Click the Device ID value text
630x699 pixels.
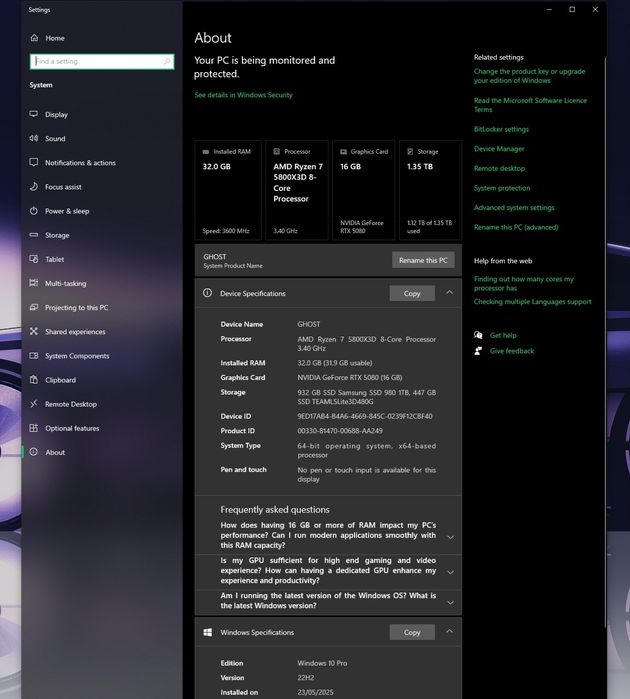[x=365, y=416]
